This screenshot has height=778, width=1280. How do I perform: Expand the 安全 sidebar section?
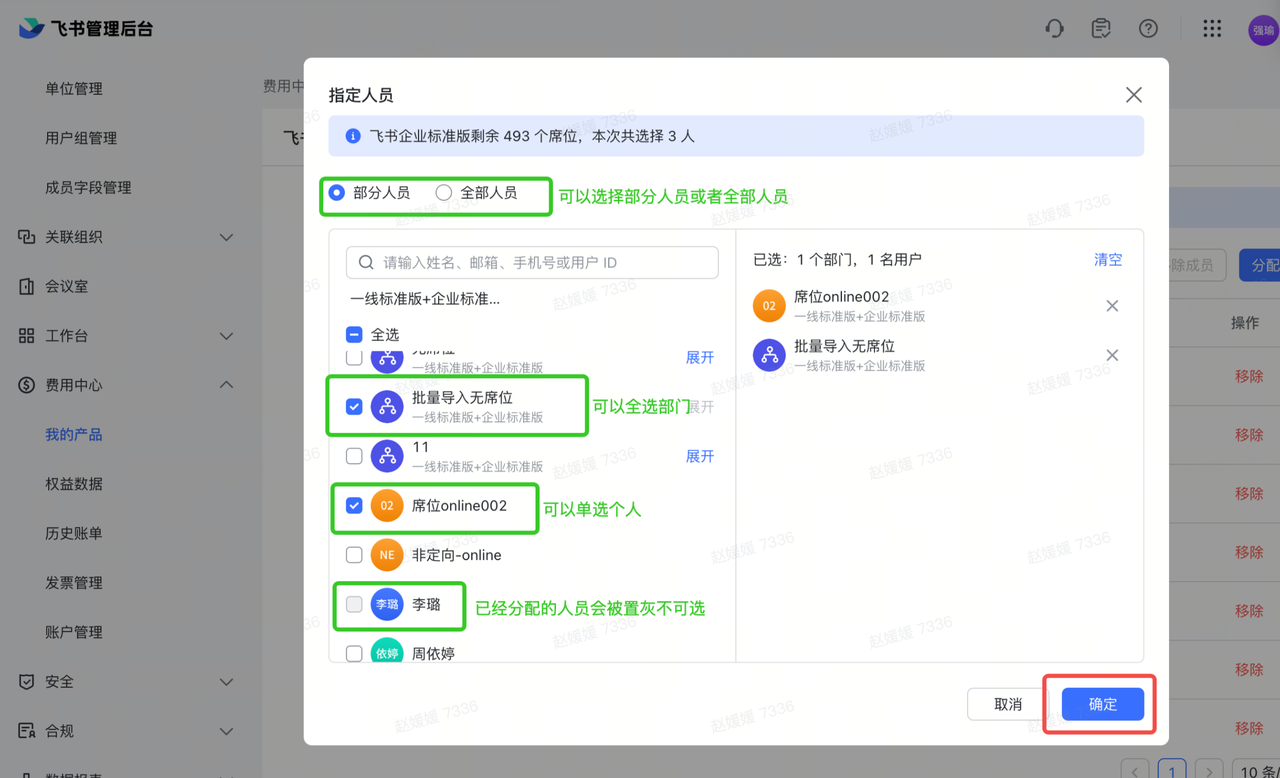pos(226,681)
